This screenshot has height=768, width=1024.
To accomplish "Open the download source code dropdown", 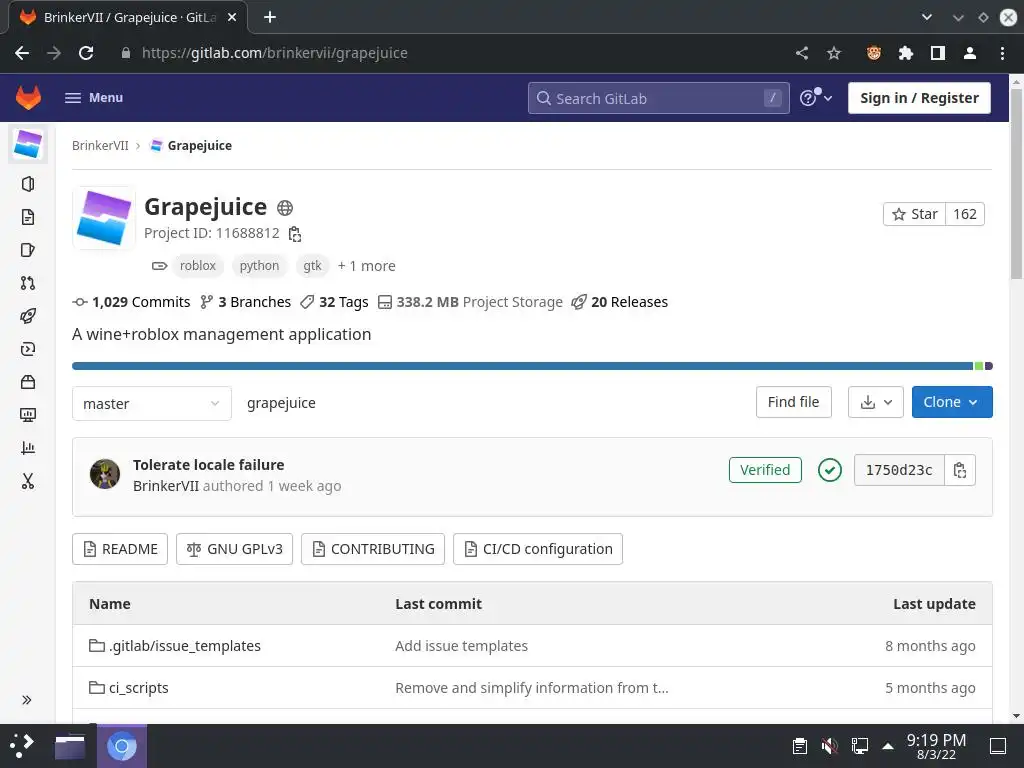I will pos(876,402).
